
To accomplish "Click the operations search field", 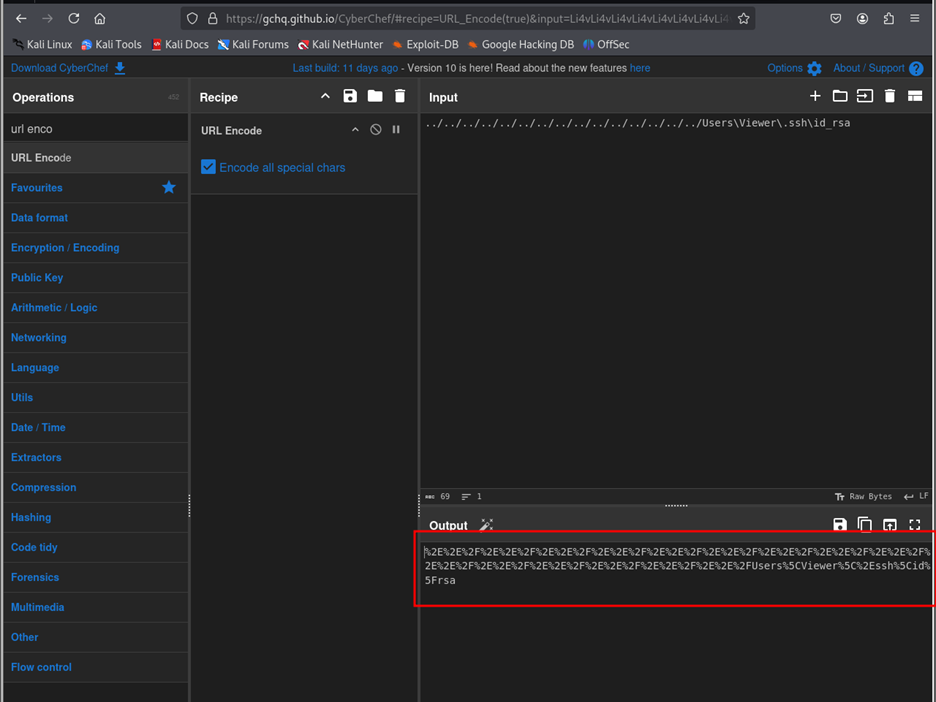I will [x=94, y=129].
